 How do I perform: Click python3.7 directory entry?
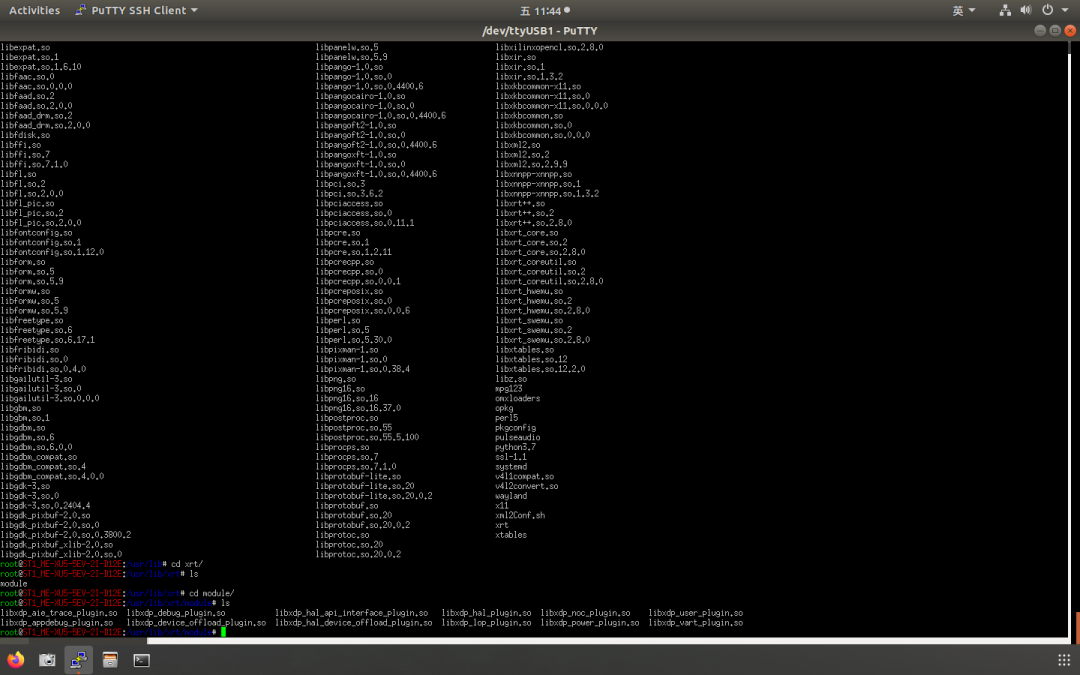click(x=516, y=447)
